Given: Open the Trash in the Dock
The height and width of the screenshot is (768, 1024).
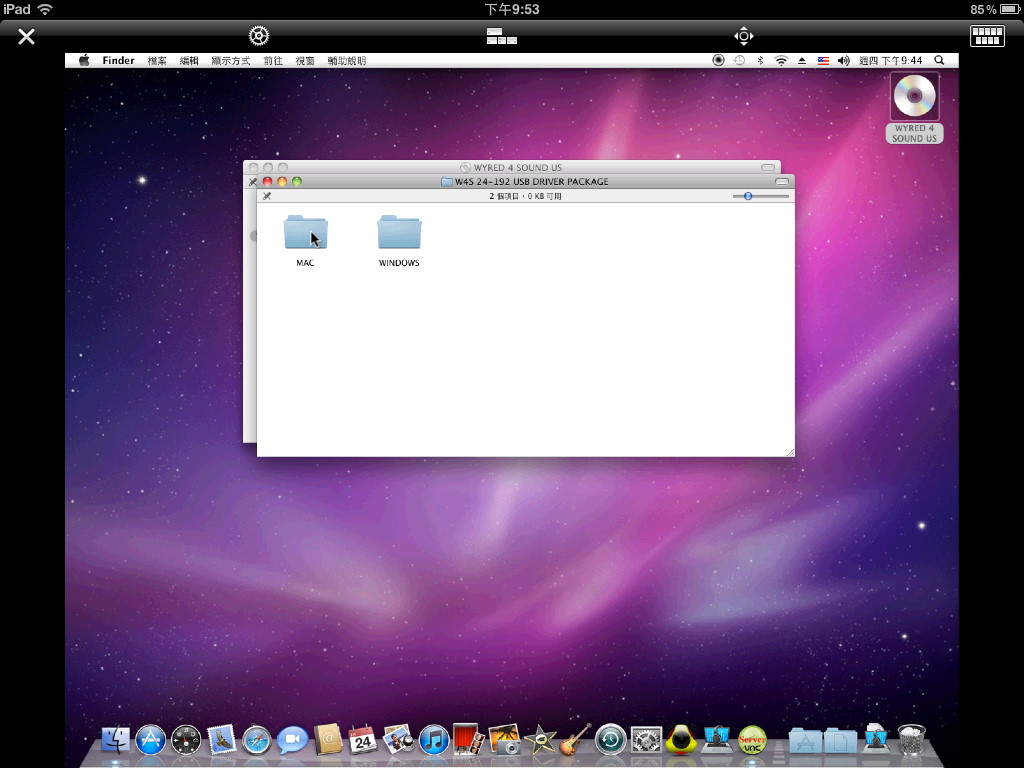Looking at the screenshot, I should [911, 741].
